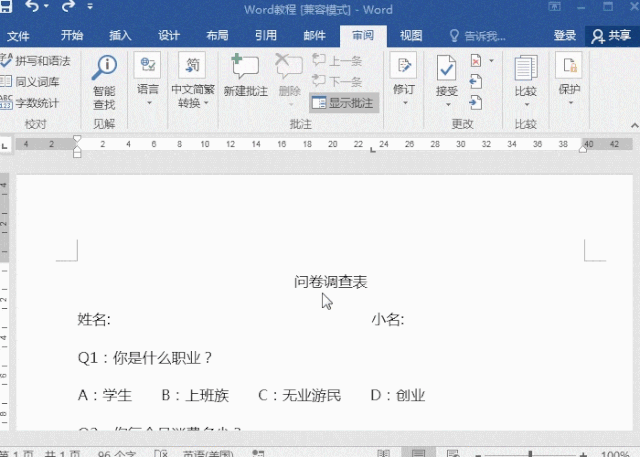Click the Q1：你是什么职业？ line
This screenshot has width=640, height=457.
145,358
